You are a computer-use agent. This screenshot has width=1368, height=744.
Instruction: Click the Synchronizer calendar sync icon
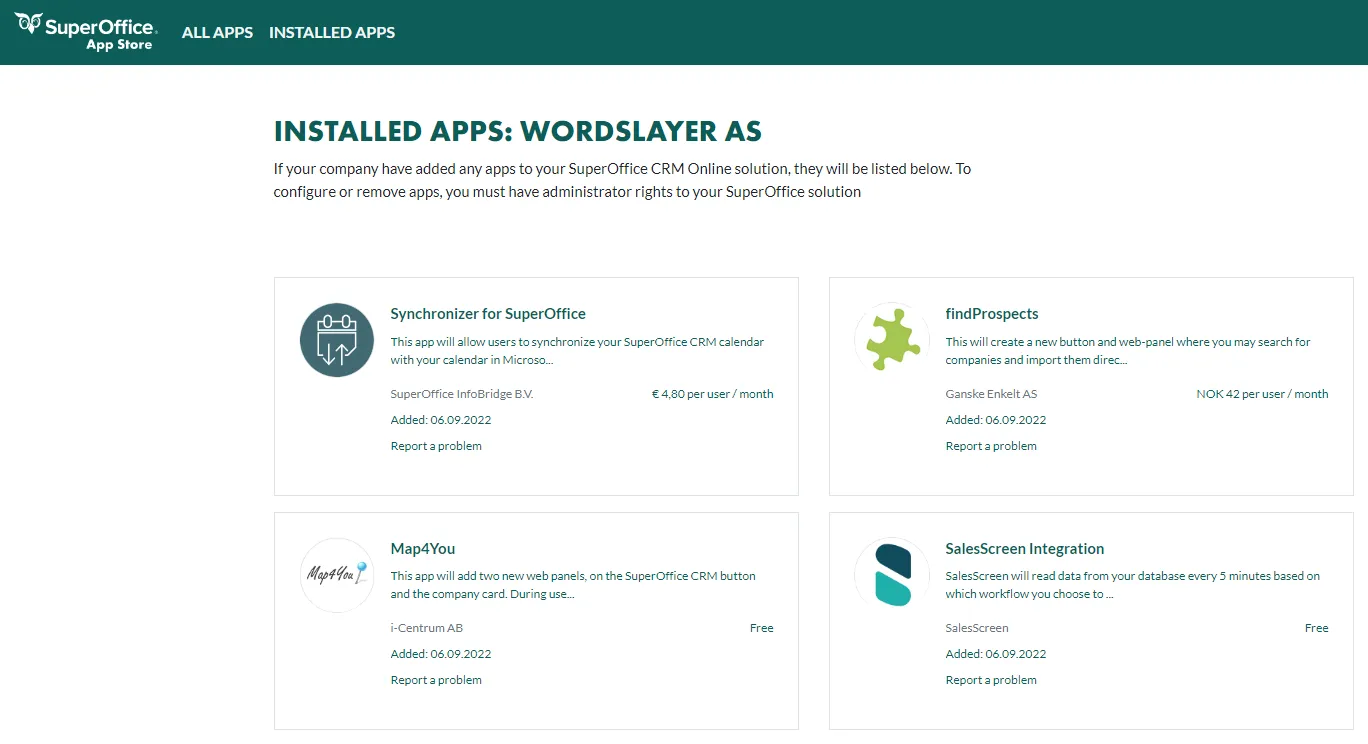[x=337, y=340]
